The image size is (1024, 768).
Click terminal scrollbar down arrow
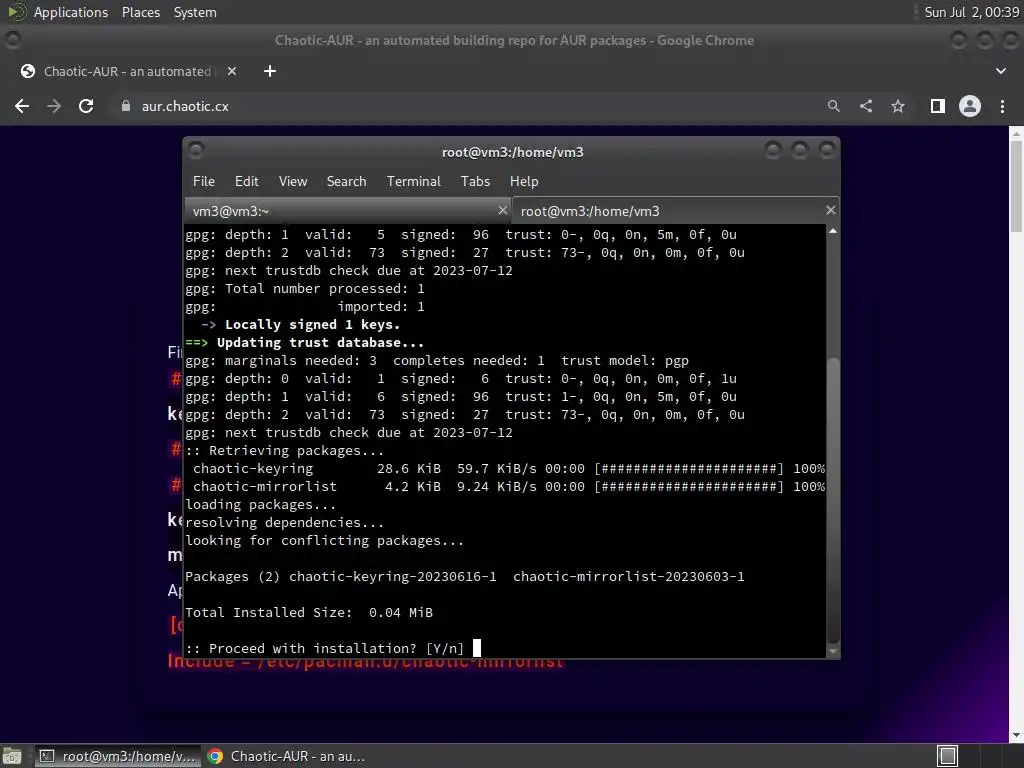tap(833, 651)
